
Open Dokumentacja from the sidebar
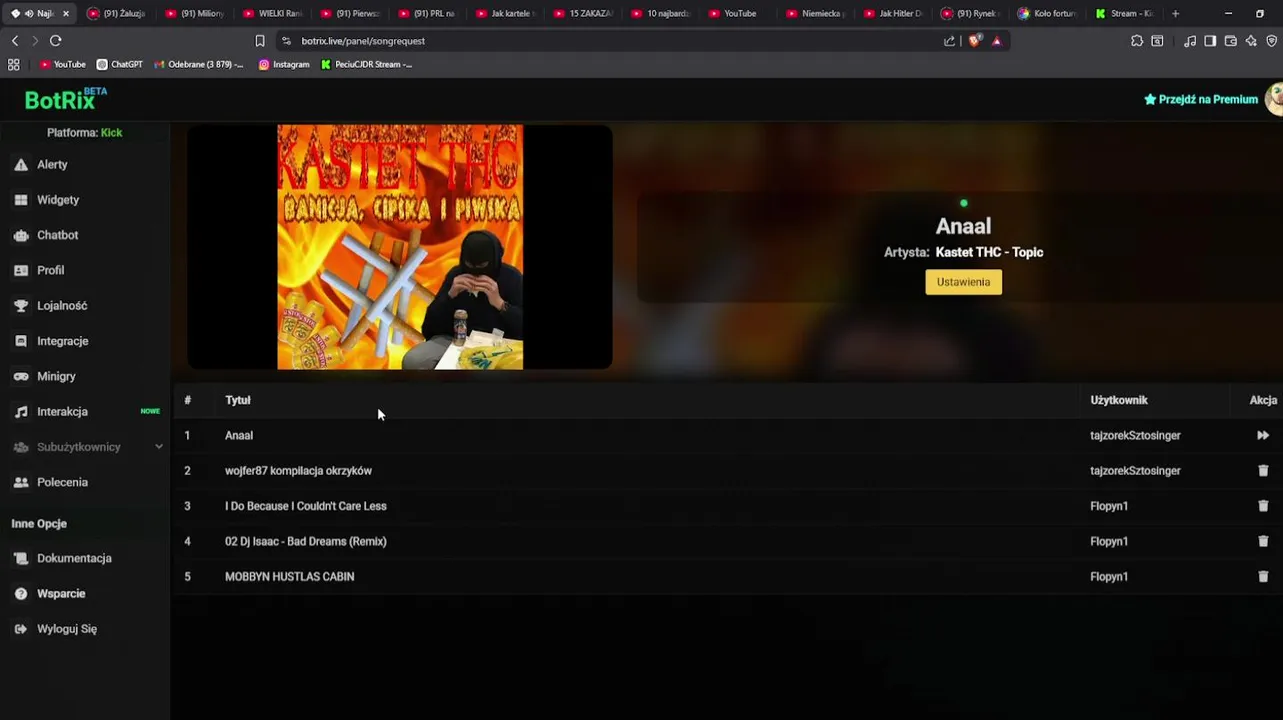tap(74, 558)
